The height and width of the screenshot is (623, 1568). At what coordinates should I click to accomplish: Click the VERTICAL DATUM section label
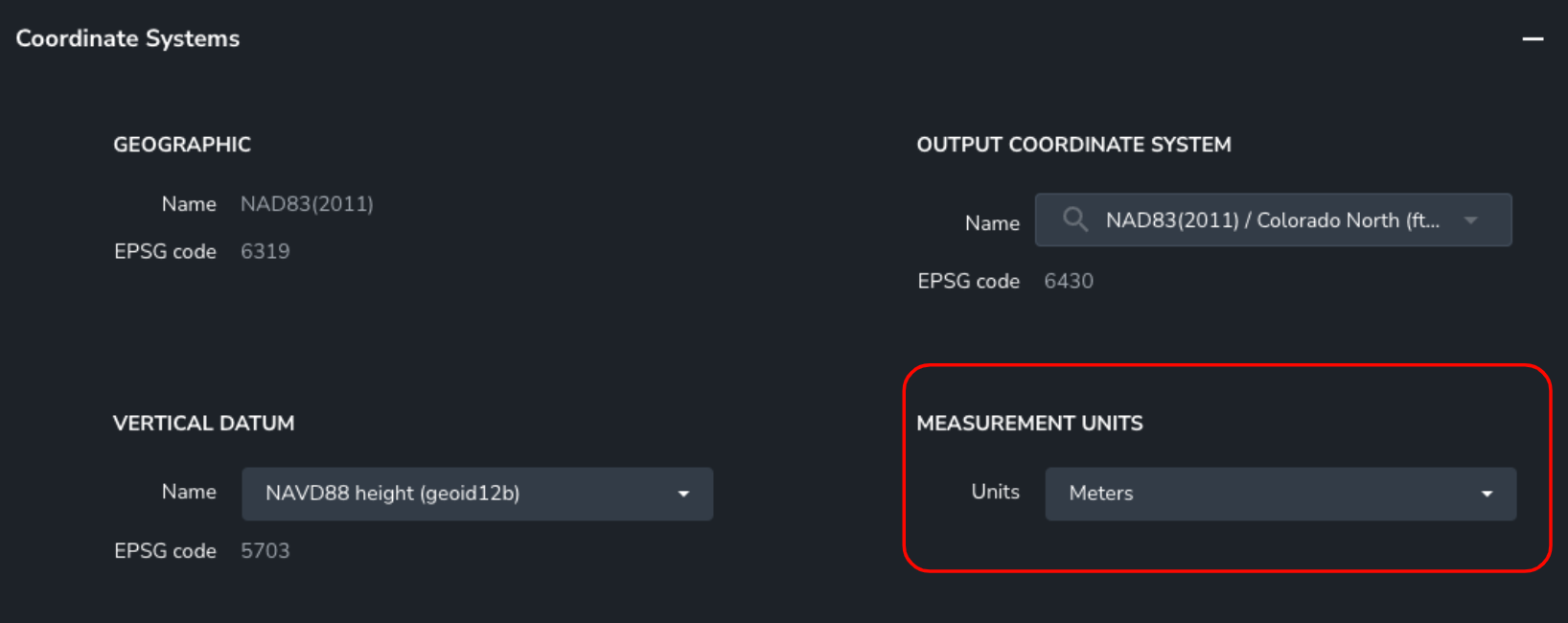203,423
